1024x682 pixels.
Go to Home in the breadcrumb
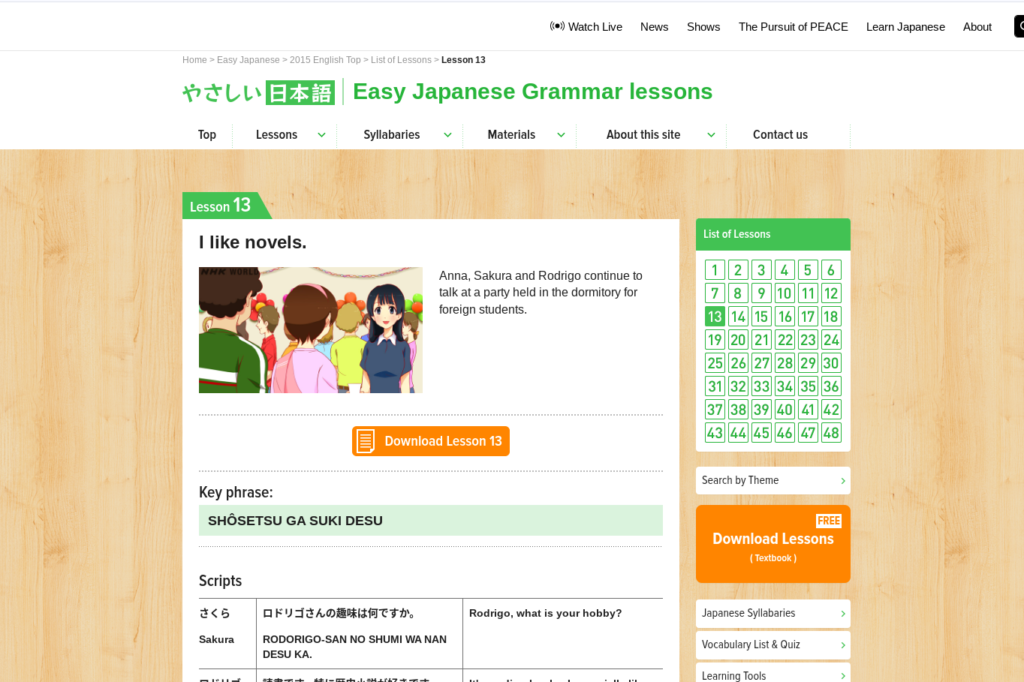195,59
